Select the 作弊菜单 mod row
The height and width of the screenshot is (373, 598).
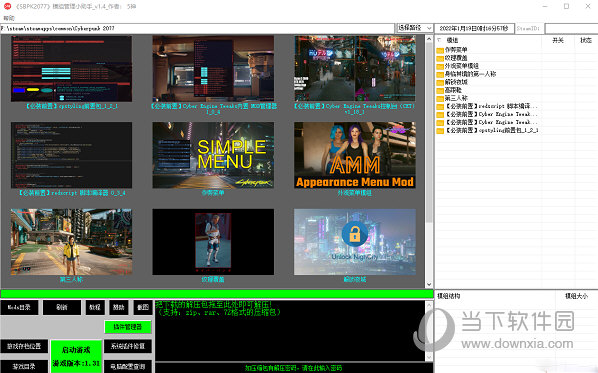(456, 50)
